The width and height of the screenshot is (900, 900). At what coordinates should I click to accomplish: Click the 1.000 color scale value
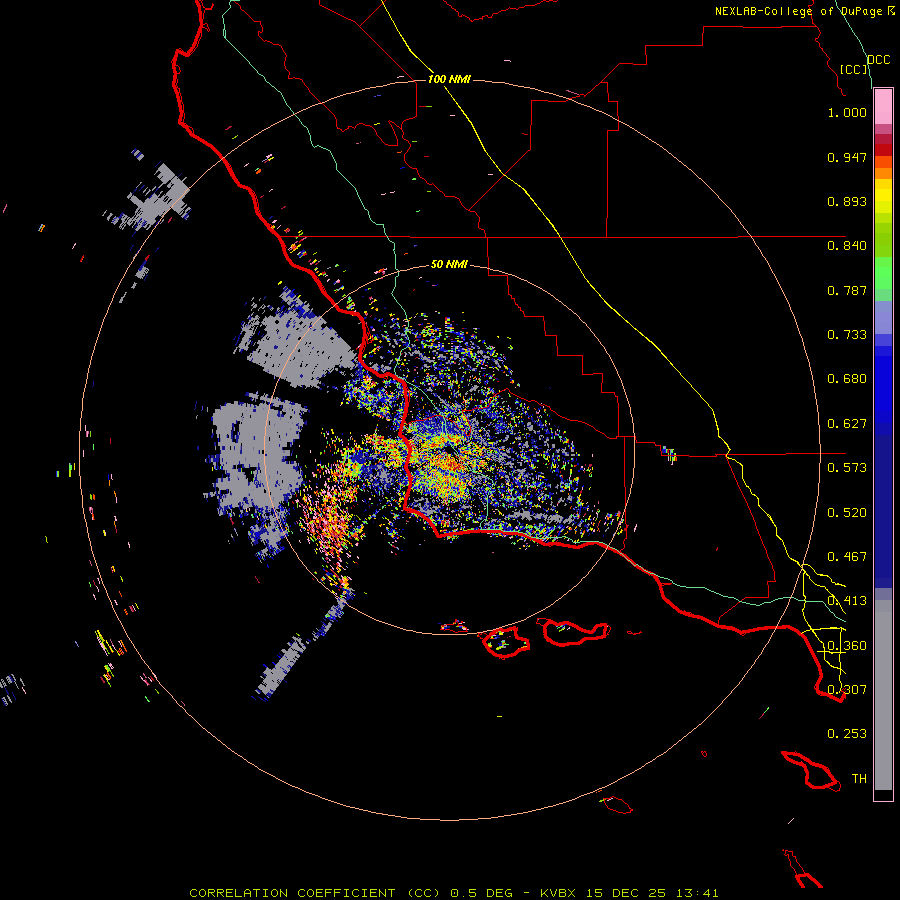[847, 112]
